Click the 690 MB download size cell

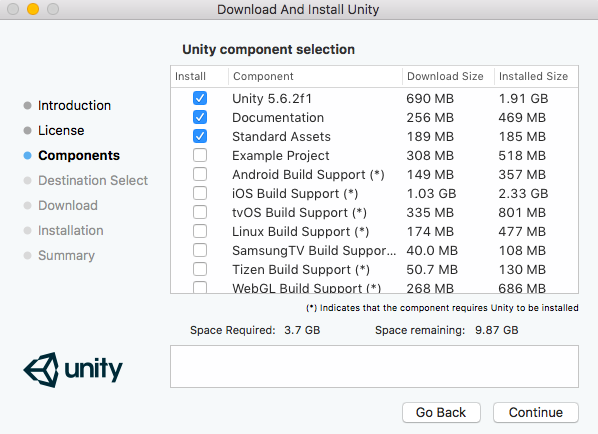click(430, 98)
